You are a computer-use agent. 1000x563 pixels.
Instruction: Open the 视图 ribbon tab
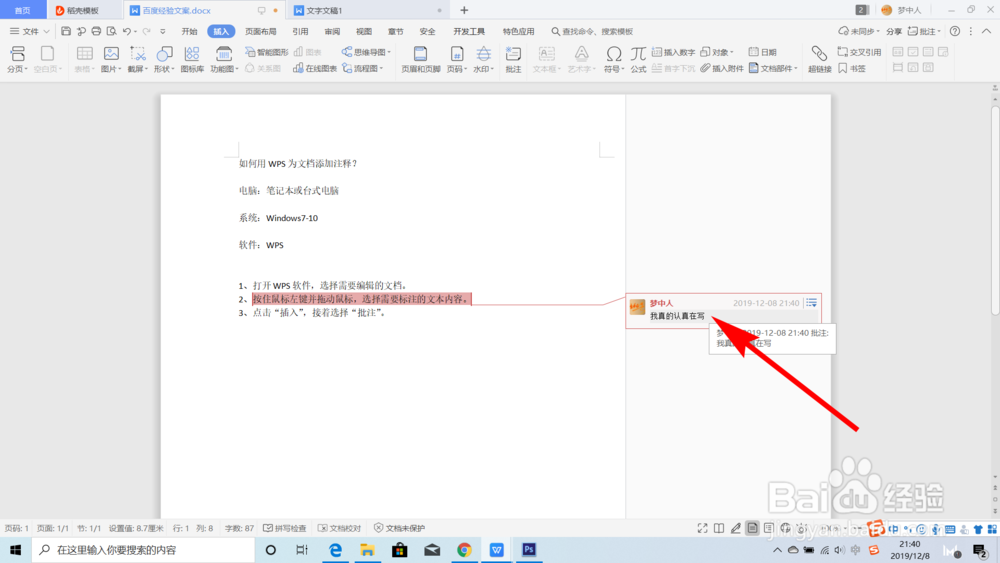click(x=364, y=31)
